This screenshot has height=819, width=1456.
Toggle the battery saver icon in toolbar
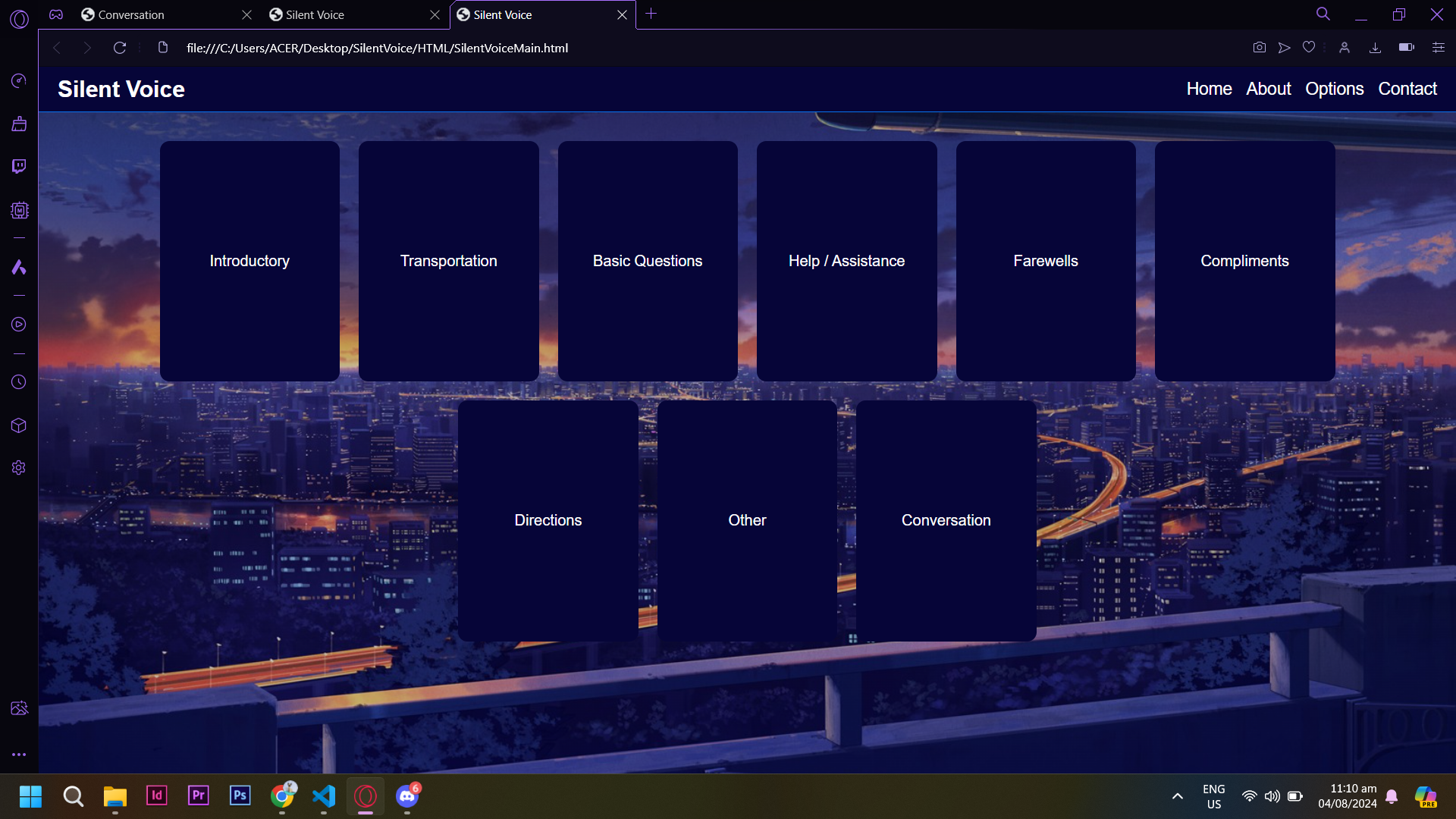pos(1406,48)
